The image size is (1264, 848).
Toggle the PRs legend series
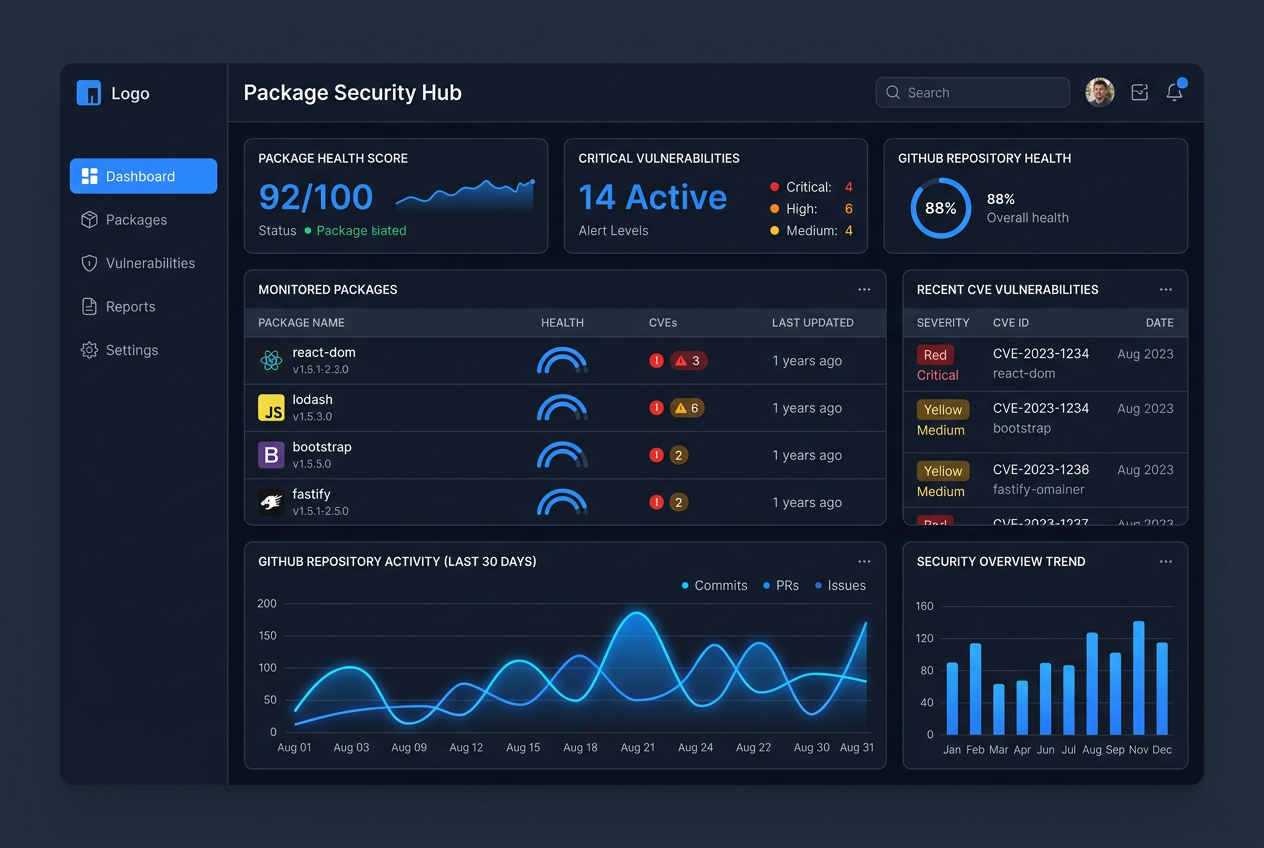(781, 586)
